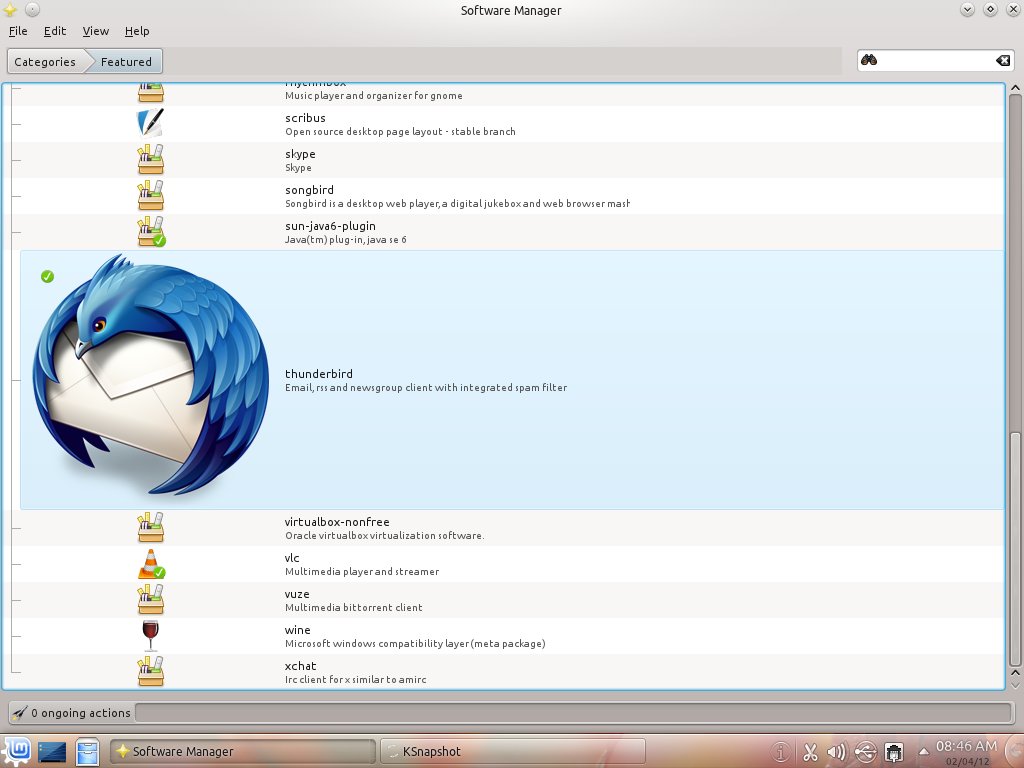The height and width of the screenshot is (768, 1024).
Task: Click the show desktop taskbar icon
Action: (x=52, y=752)
